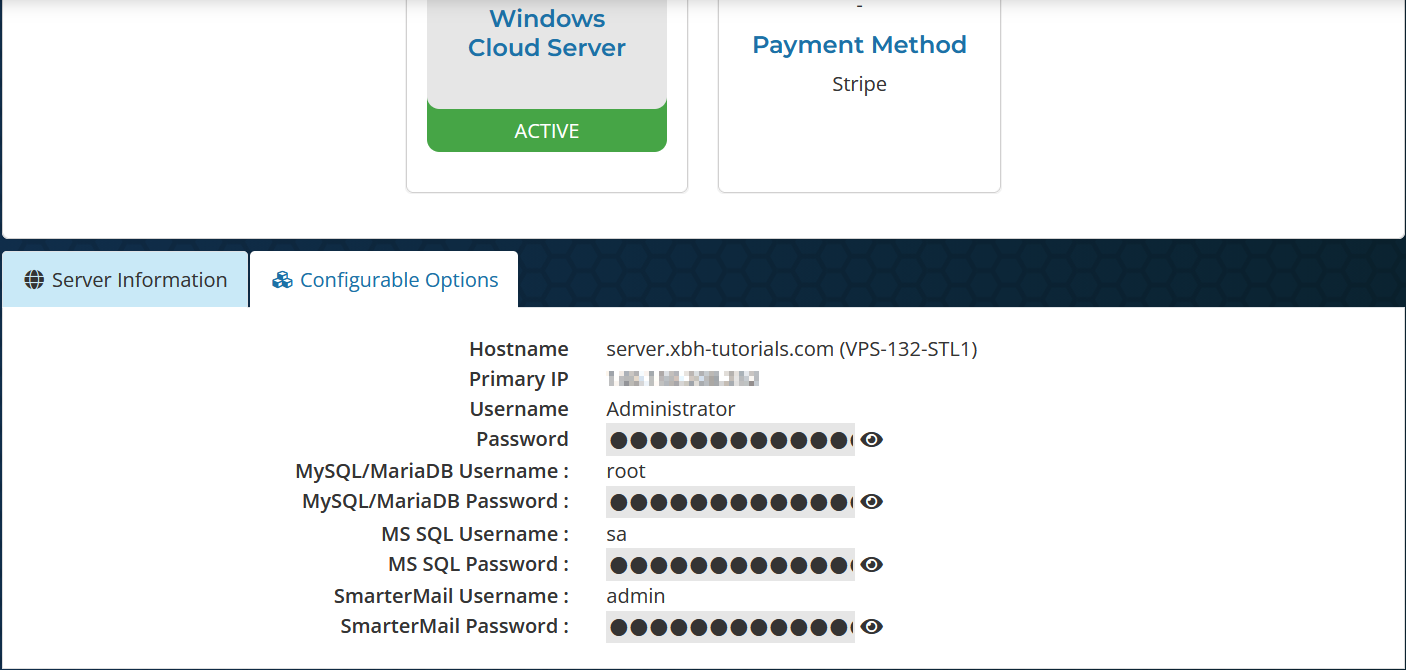Screen dimensions: 1406x670
Task: Focus the masked SmarterMail Password field
Action: [x=730, y=626]
